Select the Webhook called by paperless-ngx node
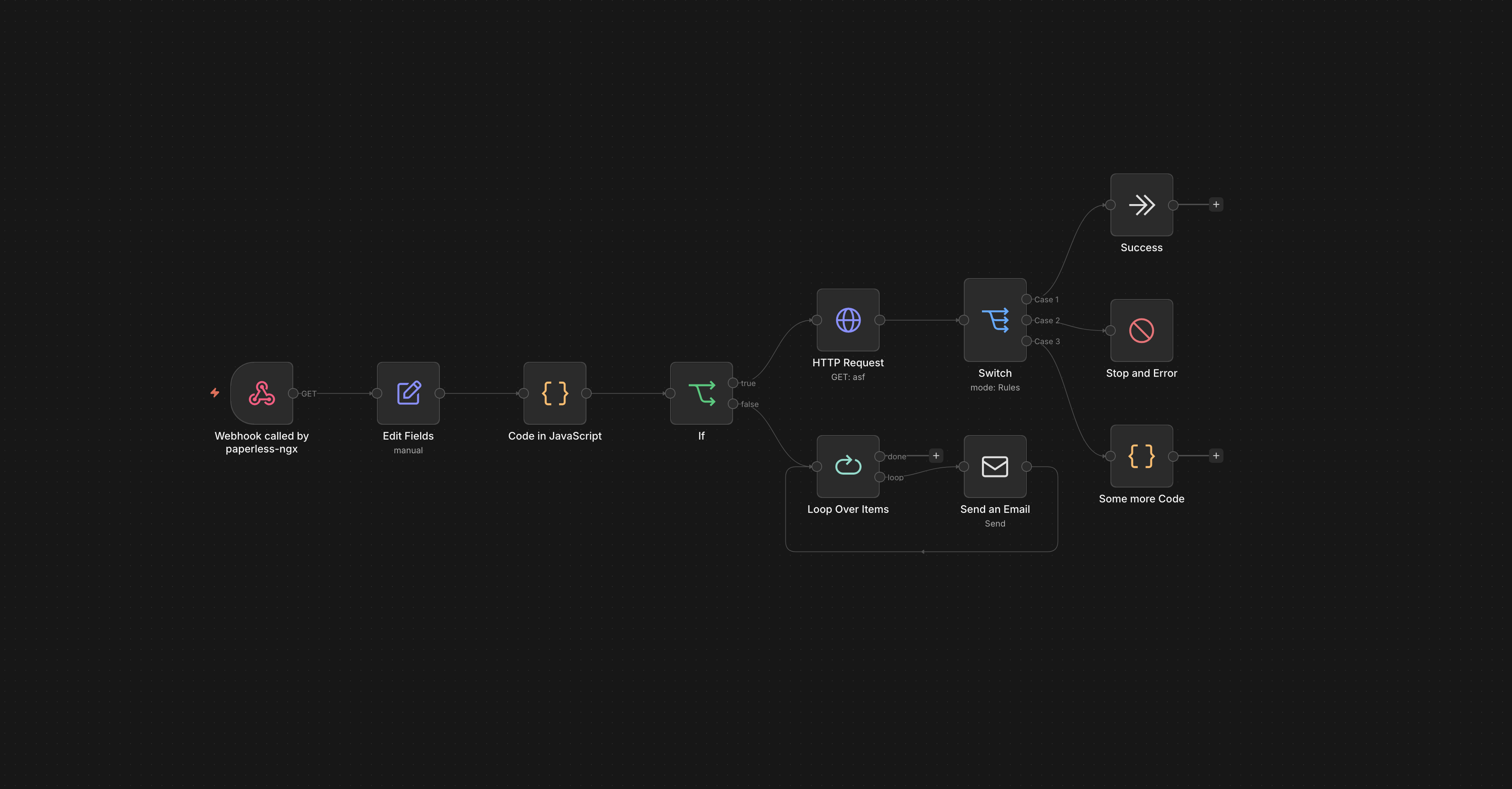This screenshot has height=789, width=1512. [262, 393]
